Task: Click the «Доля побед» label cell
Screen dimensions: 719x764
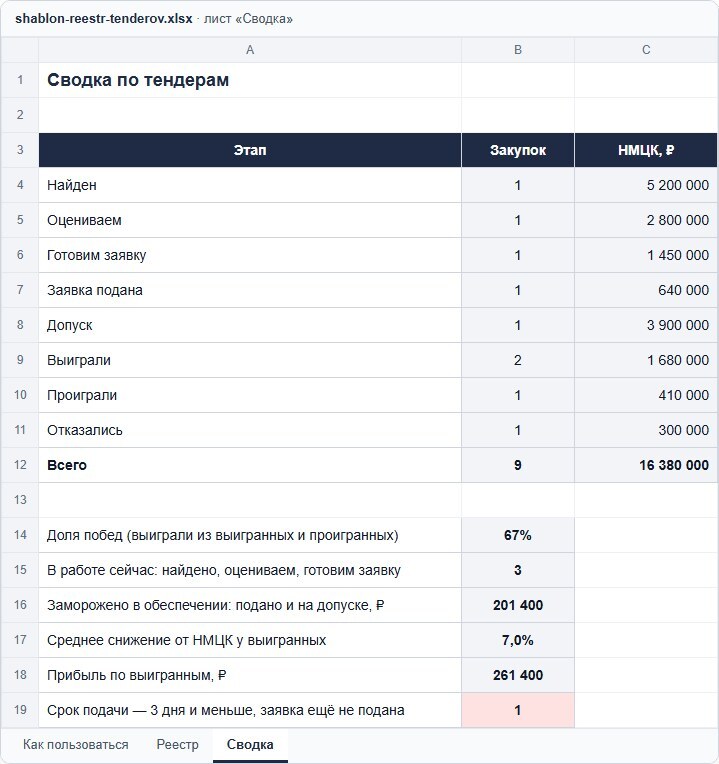Action: point(250,535)
